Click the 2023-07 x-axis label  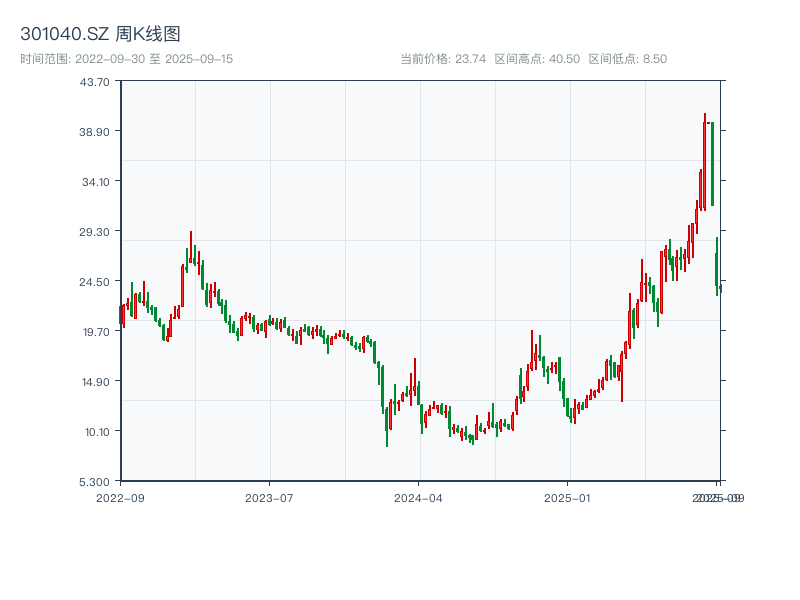[269, 498]
